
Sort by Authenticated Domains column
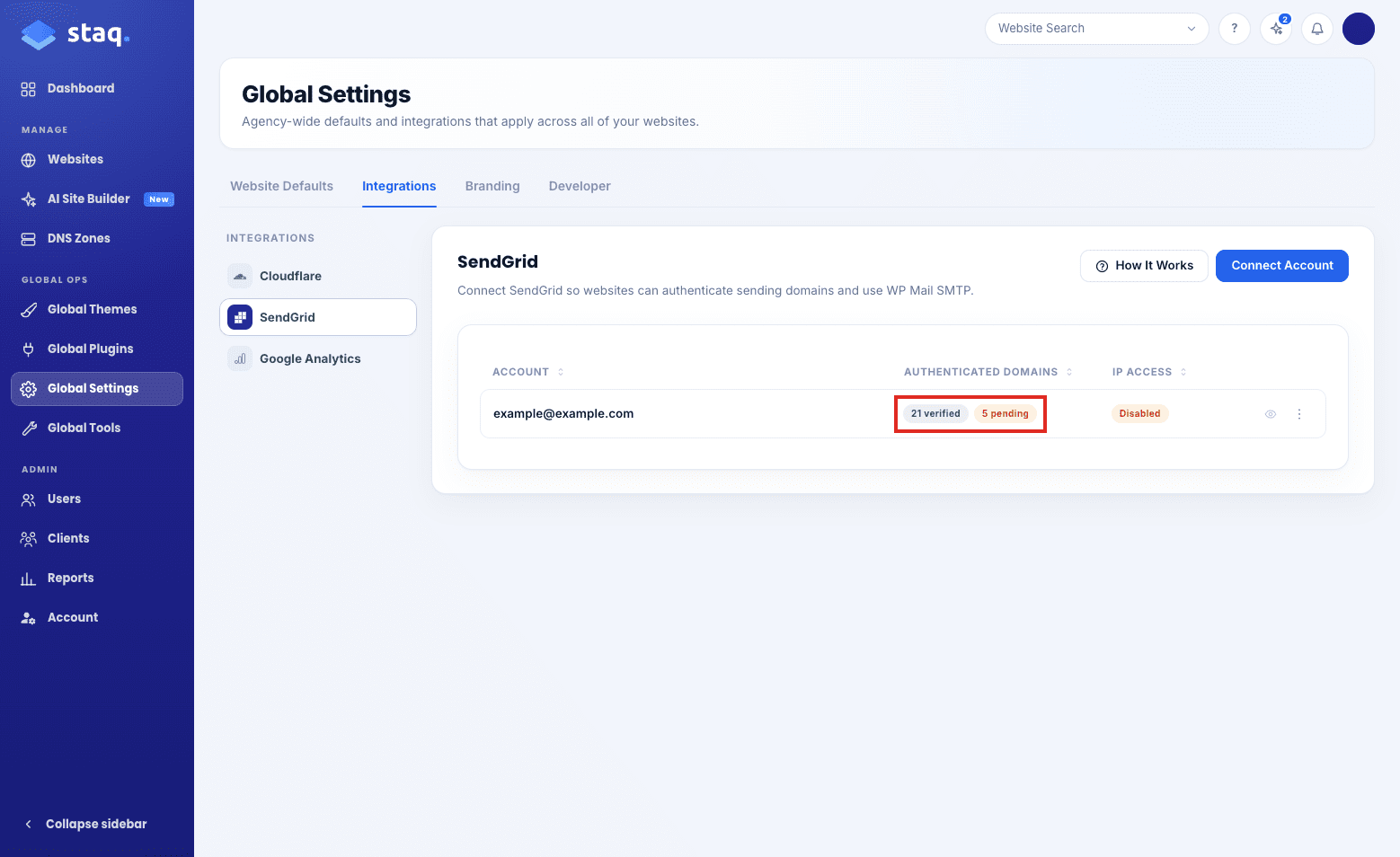click(988, 372)
